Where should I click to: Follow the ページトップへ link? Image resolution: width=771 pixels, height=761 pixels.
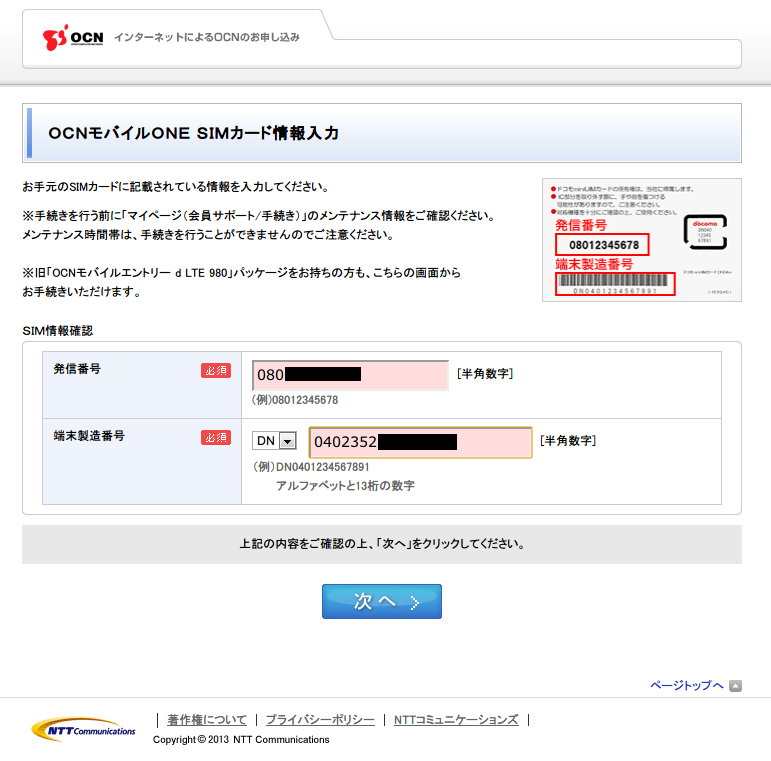pyautogui.click(x=686, y=686)
